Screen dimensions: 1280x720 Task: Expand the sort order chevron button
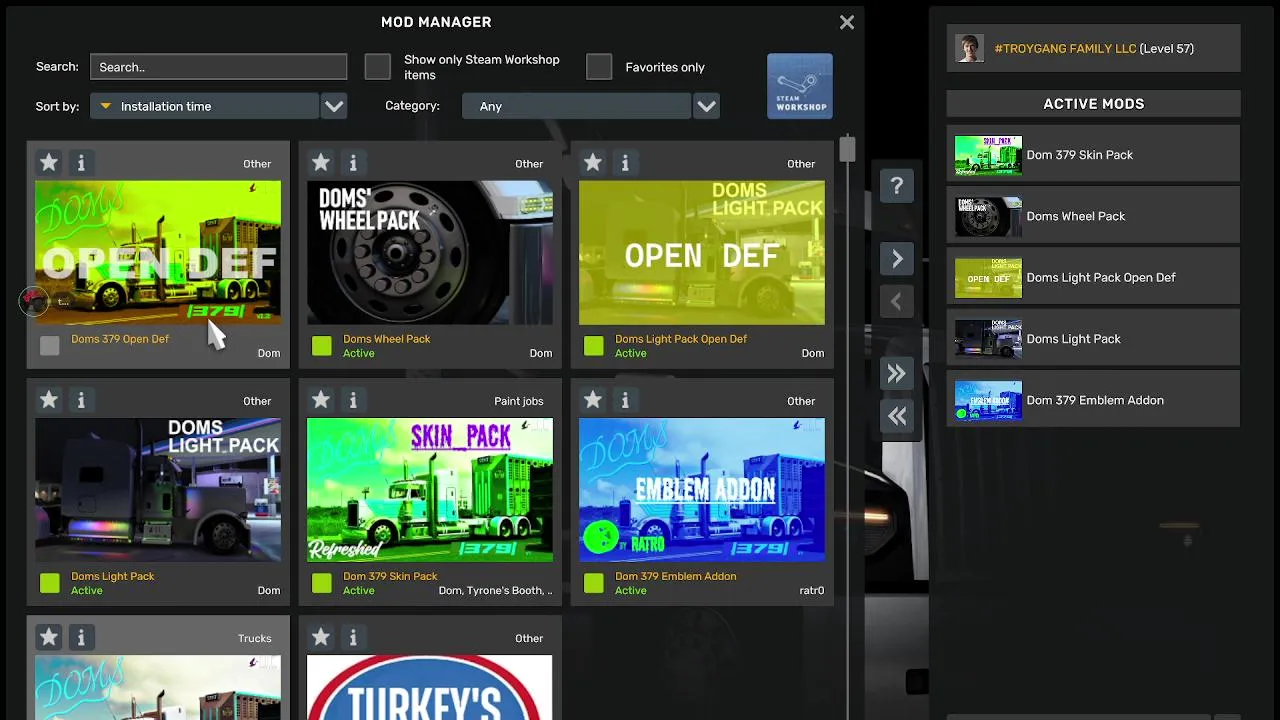click(x=334, y=106)
